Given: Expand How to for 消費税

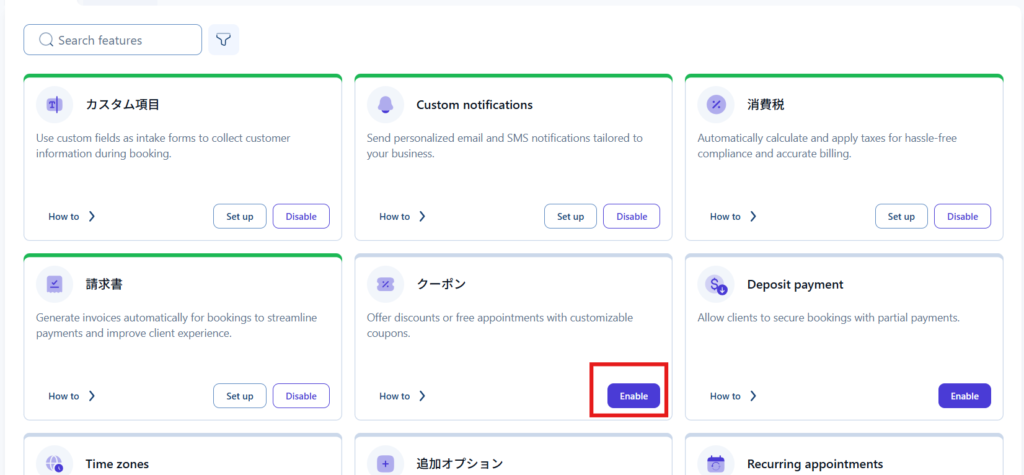Looking at the screenshot, I should (x=733, y=216).
